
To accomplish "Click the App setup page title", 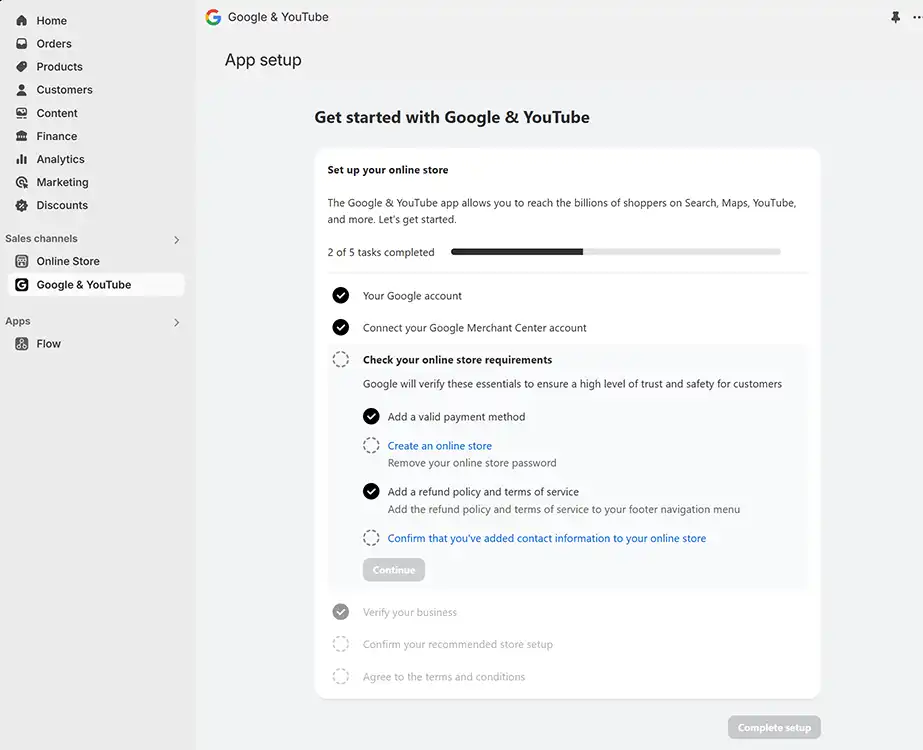I will (263, 60).
